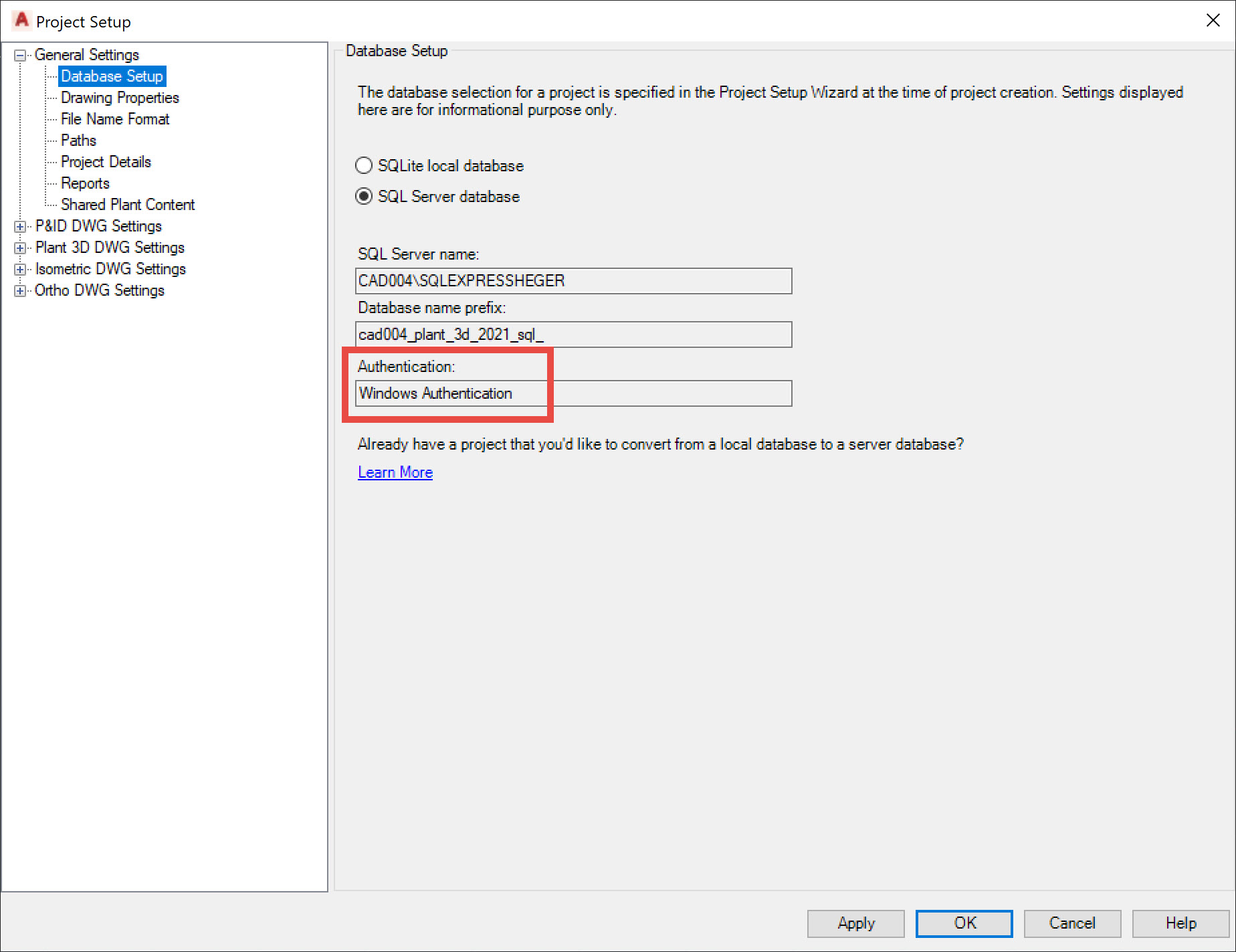Dismiss the dialog using Cancel
The height and width of the screenshot is (952, 1236).
(1072, 923)
